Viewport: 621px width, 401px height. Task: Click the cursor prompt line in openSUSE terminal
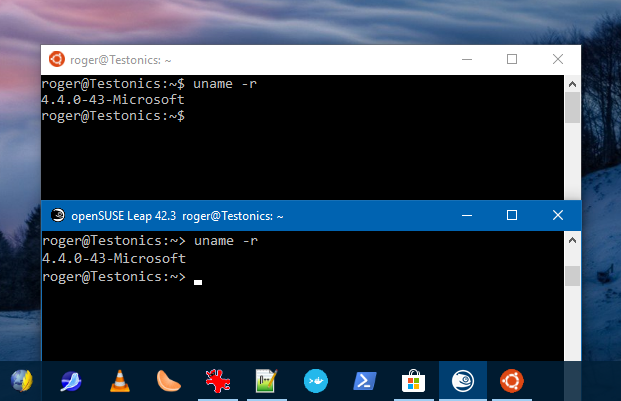(122, 277)
